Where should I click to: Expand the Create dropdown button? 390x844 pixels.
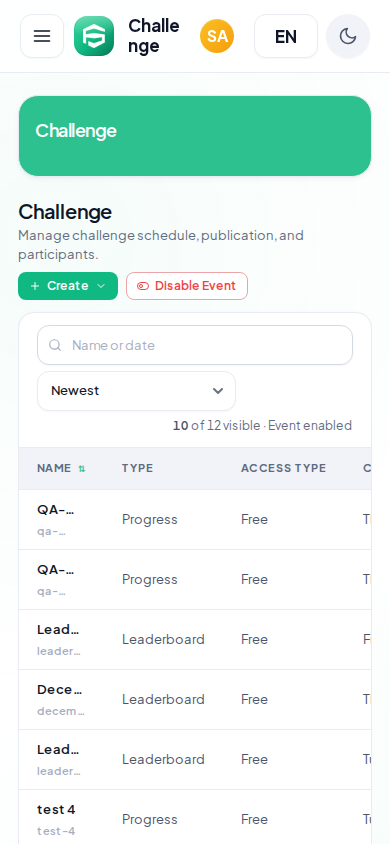68,286
